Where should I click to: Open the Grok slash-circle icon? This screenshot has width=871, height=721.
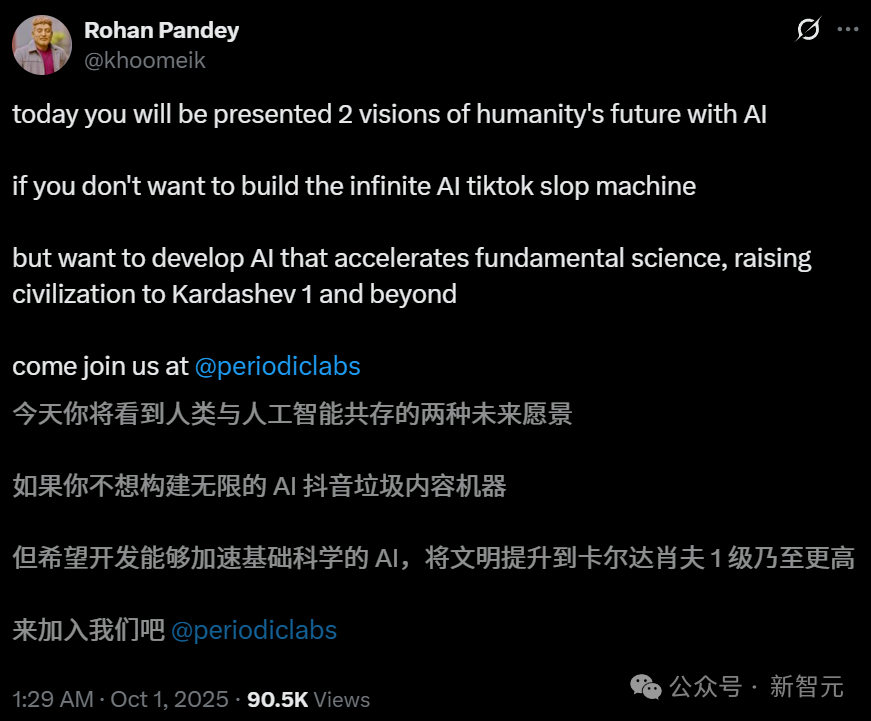click(808, 31)
